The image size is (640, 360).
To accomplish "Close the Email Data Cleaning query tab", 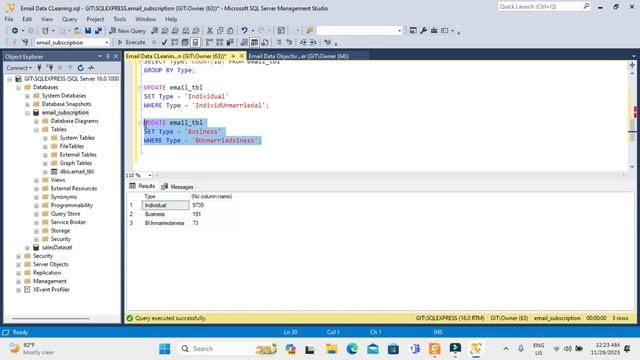I will click(x=242, y=56).
